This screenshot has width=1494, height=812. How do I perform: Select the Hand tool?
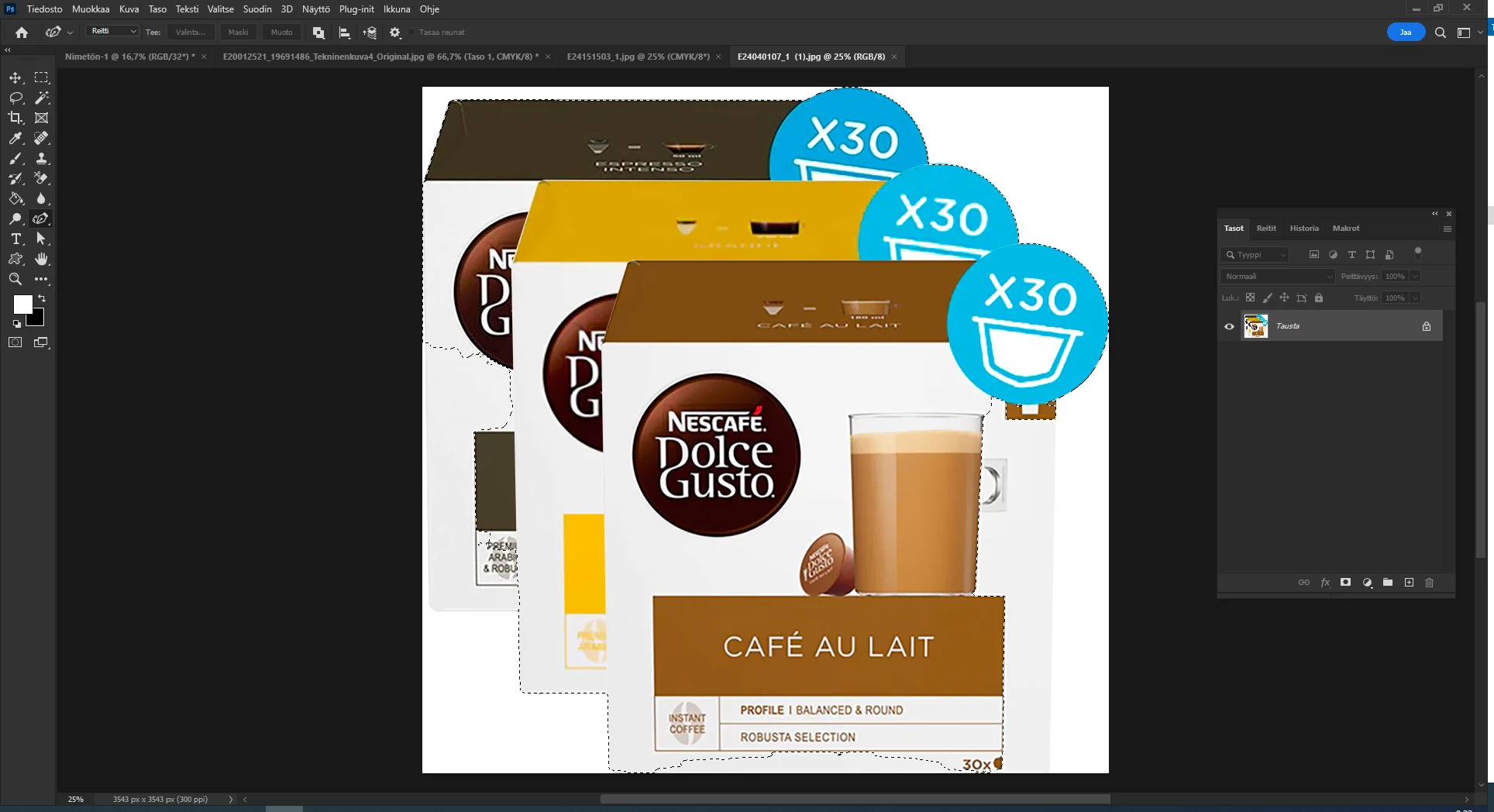point(42,259)
